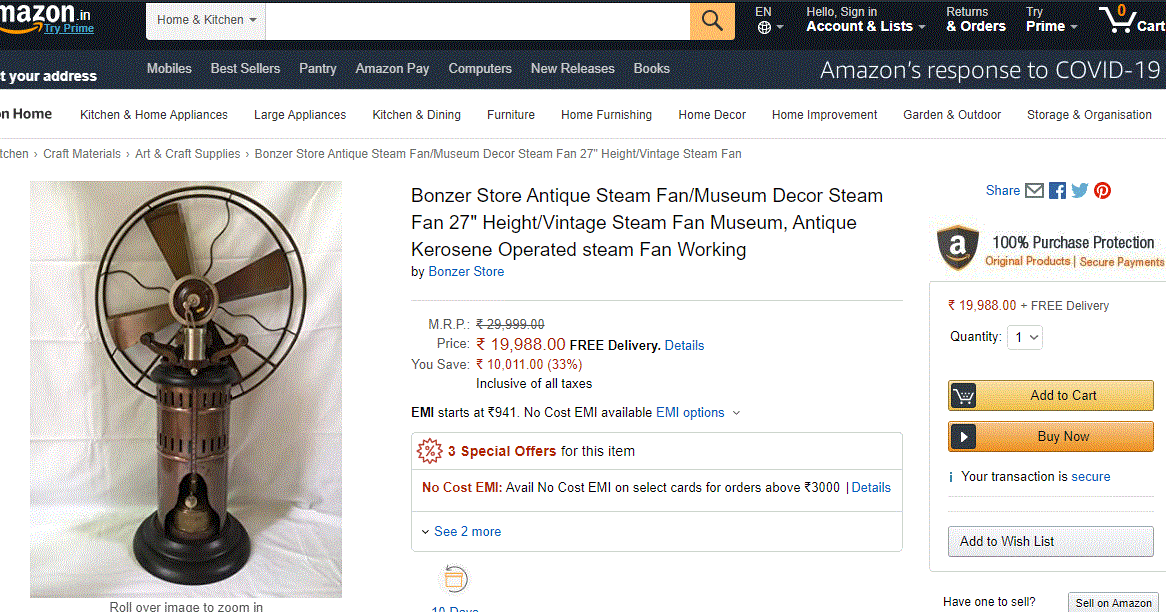Expand the EMI options chevron
The width and height of the screenshot is (1166, 612).
click(737, 412)
